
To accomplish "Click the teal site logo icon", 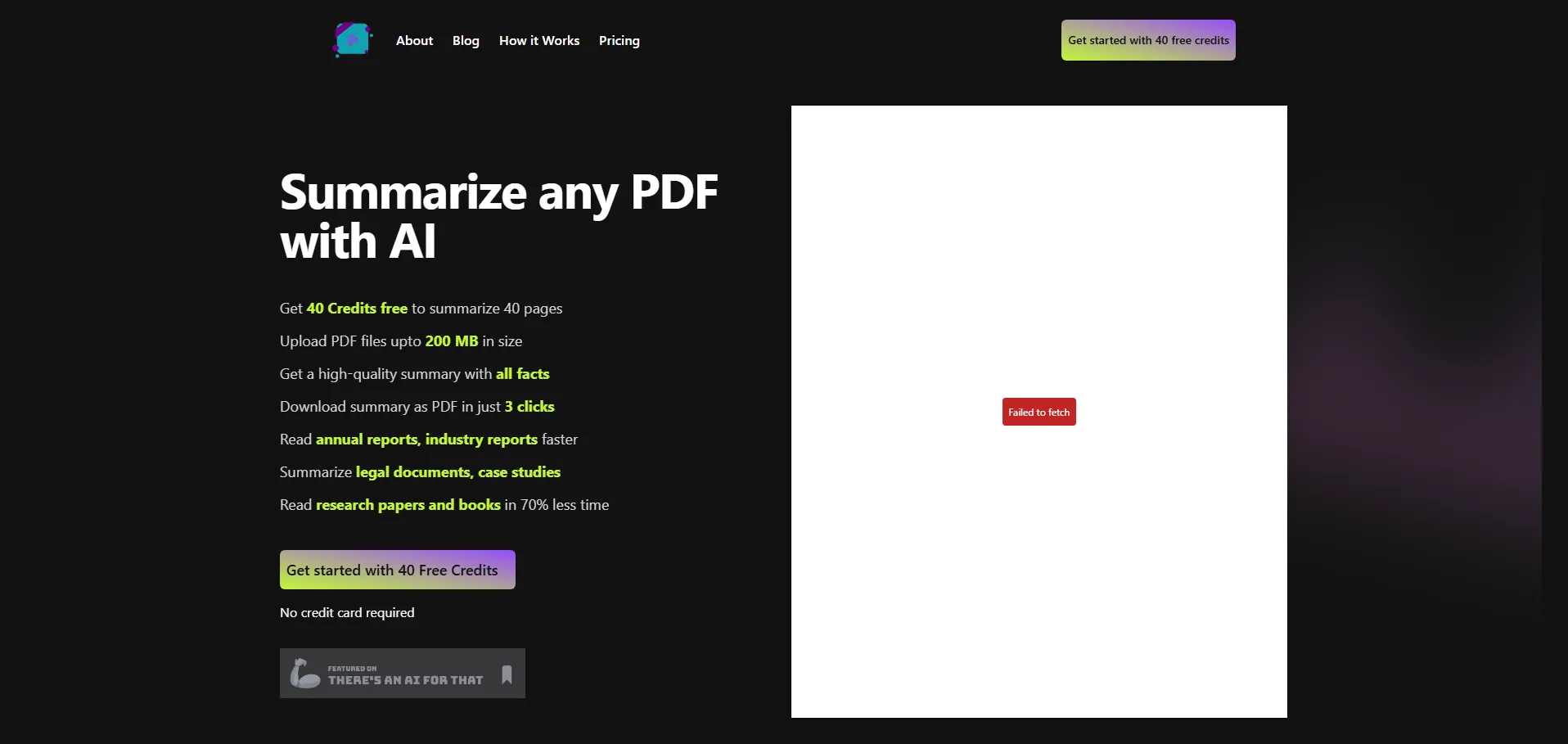I will coord(353,39).
